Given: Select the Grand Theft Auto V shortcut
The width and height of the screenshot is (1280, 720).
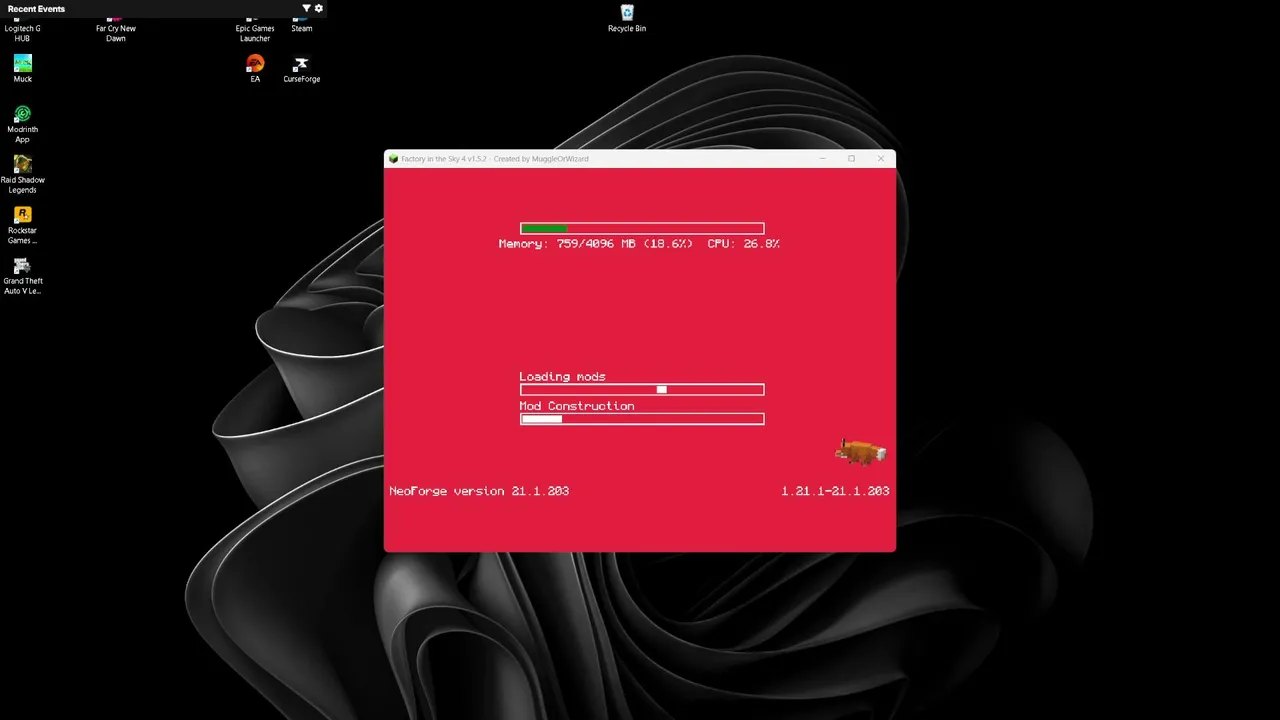Looking at the screenshot, I should 22,276.
